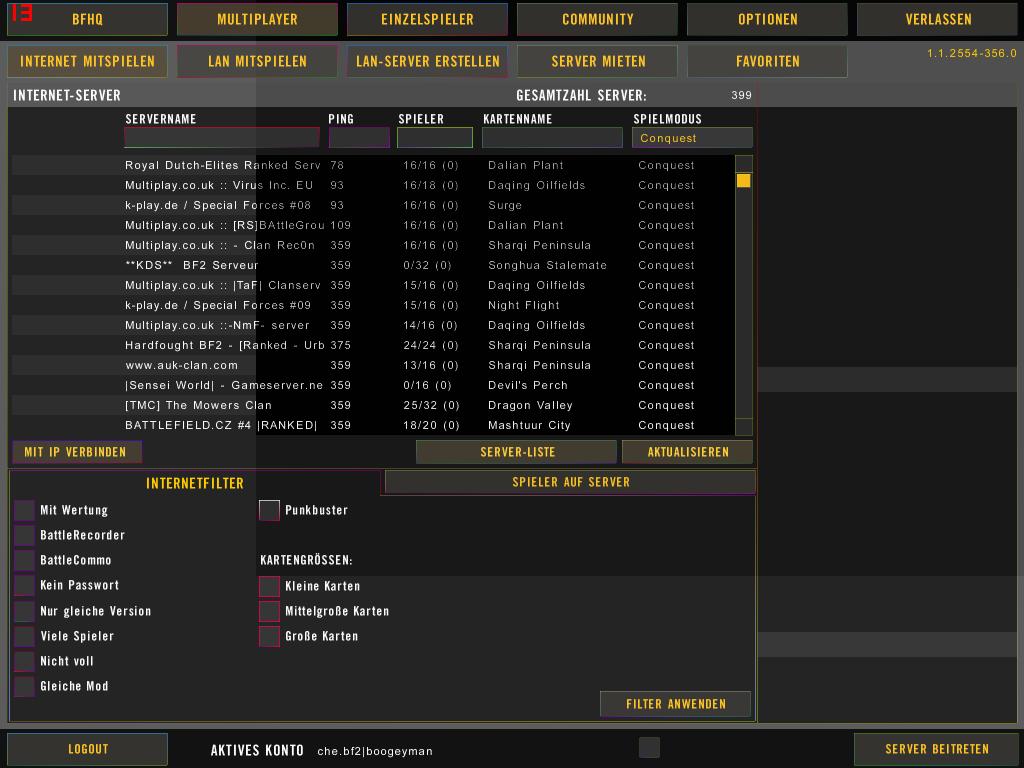Click the Spieler filter field
The width and height of the screenshot is (1024, 768).
pyautogui.click(x=435, y=138)
